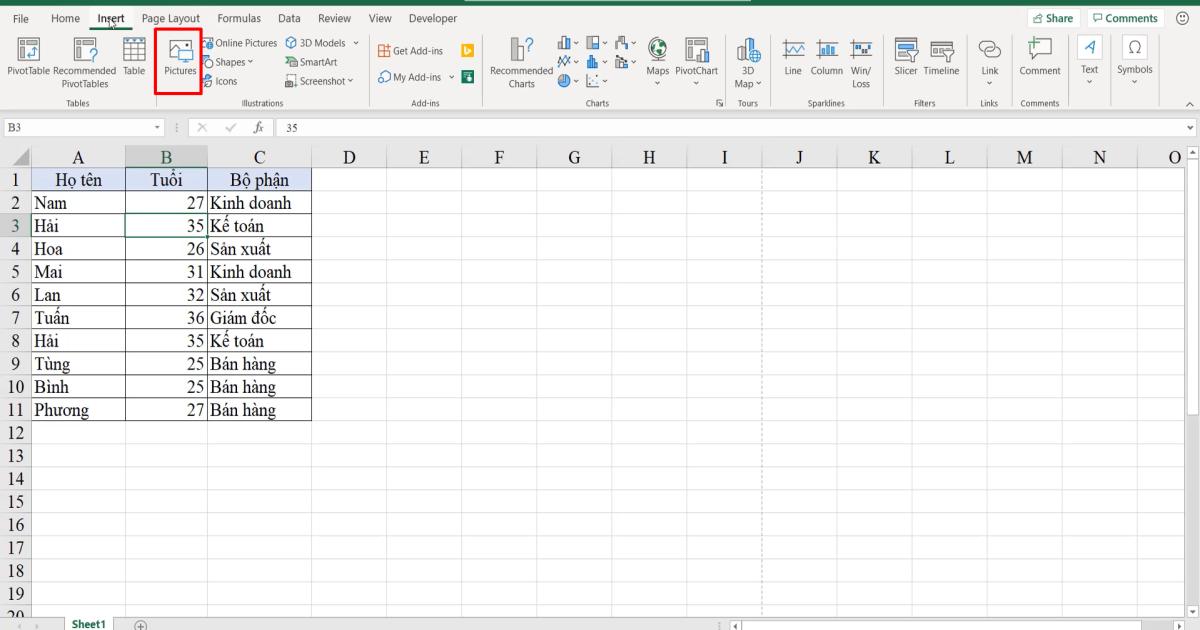Open Recommended Charts
1200x630 pixels.
tap(520, 62)
